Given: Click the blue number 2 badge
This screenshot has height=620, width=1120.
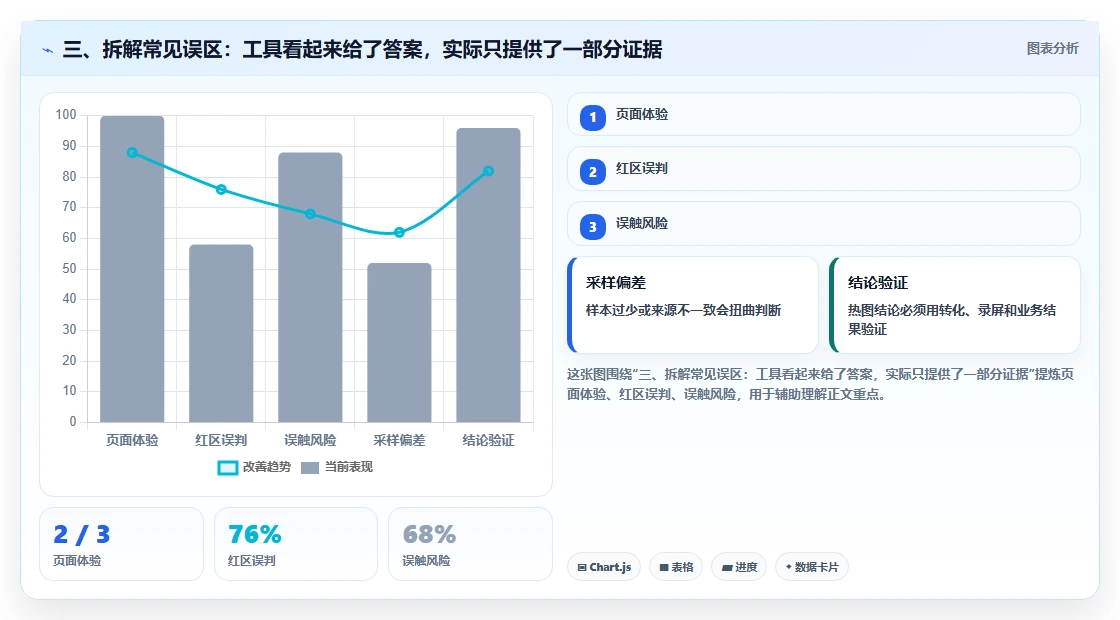Looking at the screenshot, I should click(593, 172).
